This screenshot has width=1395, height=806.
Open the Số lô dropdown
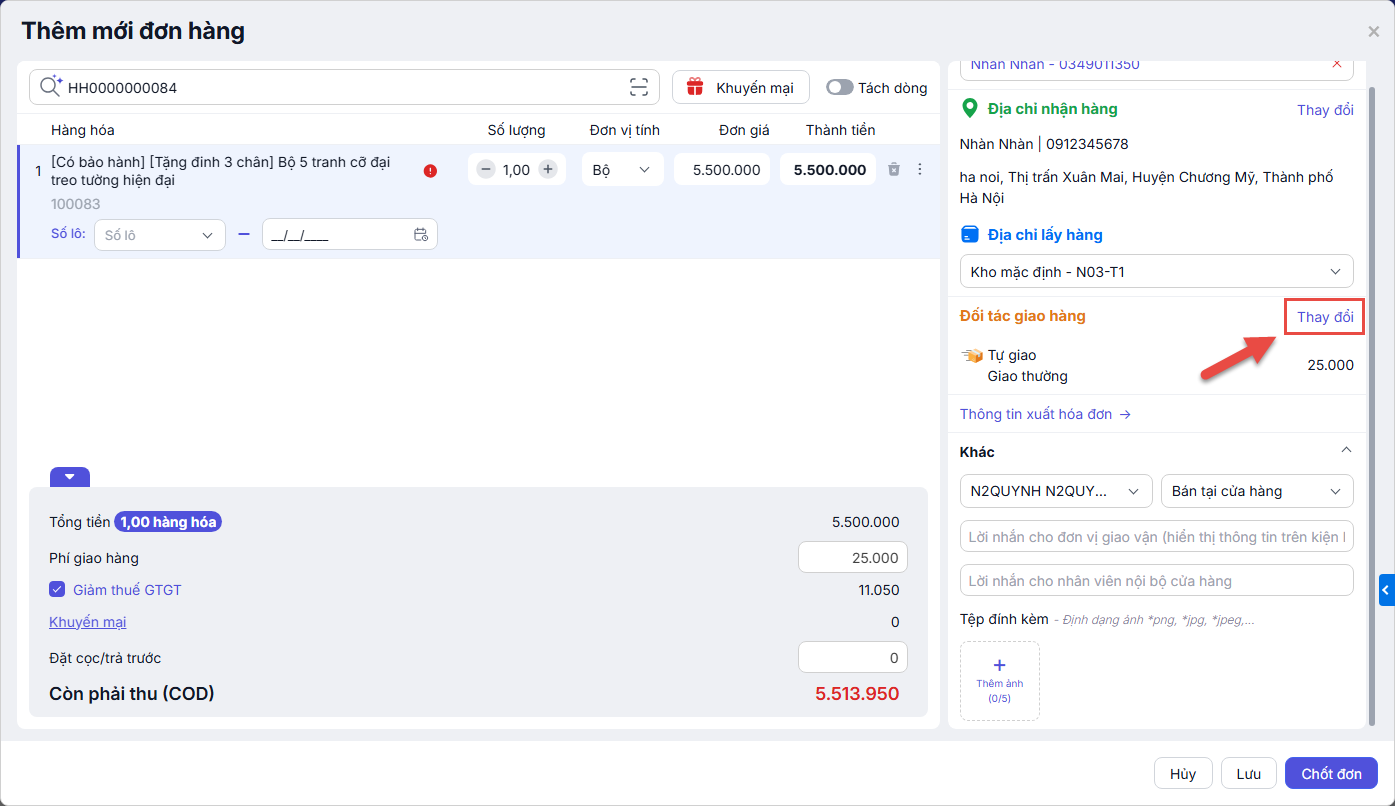160,235
